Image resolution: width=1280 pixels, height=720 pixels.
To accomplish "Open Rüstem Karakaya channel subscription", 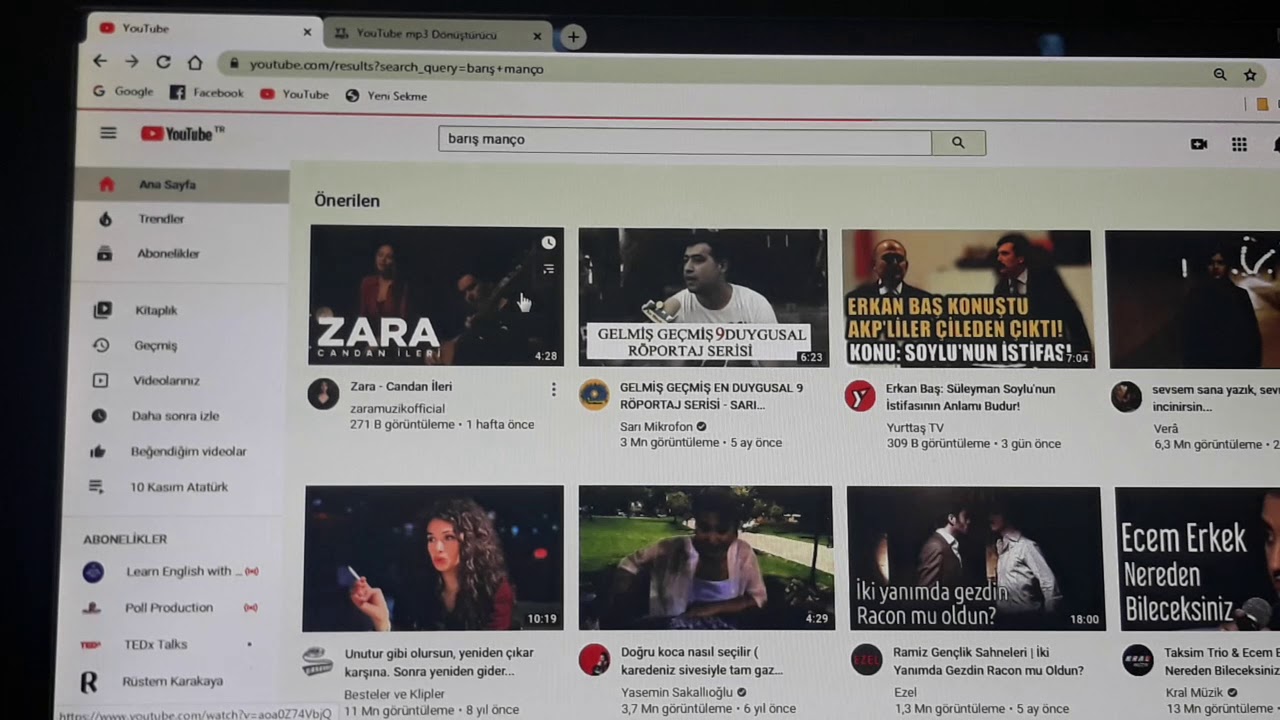I will pyautogui.click(x=174, y=682).
